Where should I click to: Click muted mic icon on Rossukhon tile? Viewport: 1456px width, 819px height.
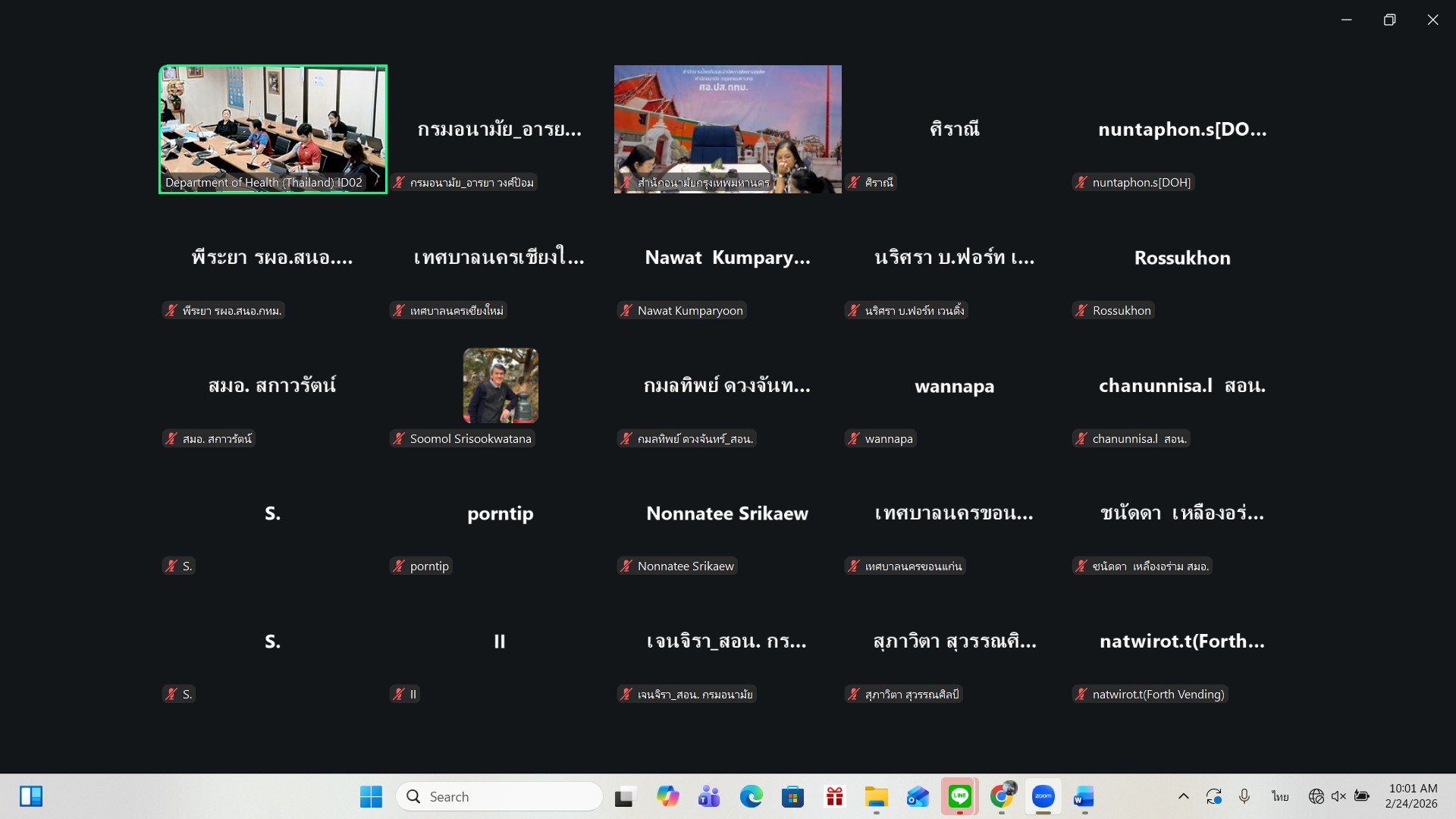tap(1081, 310)
